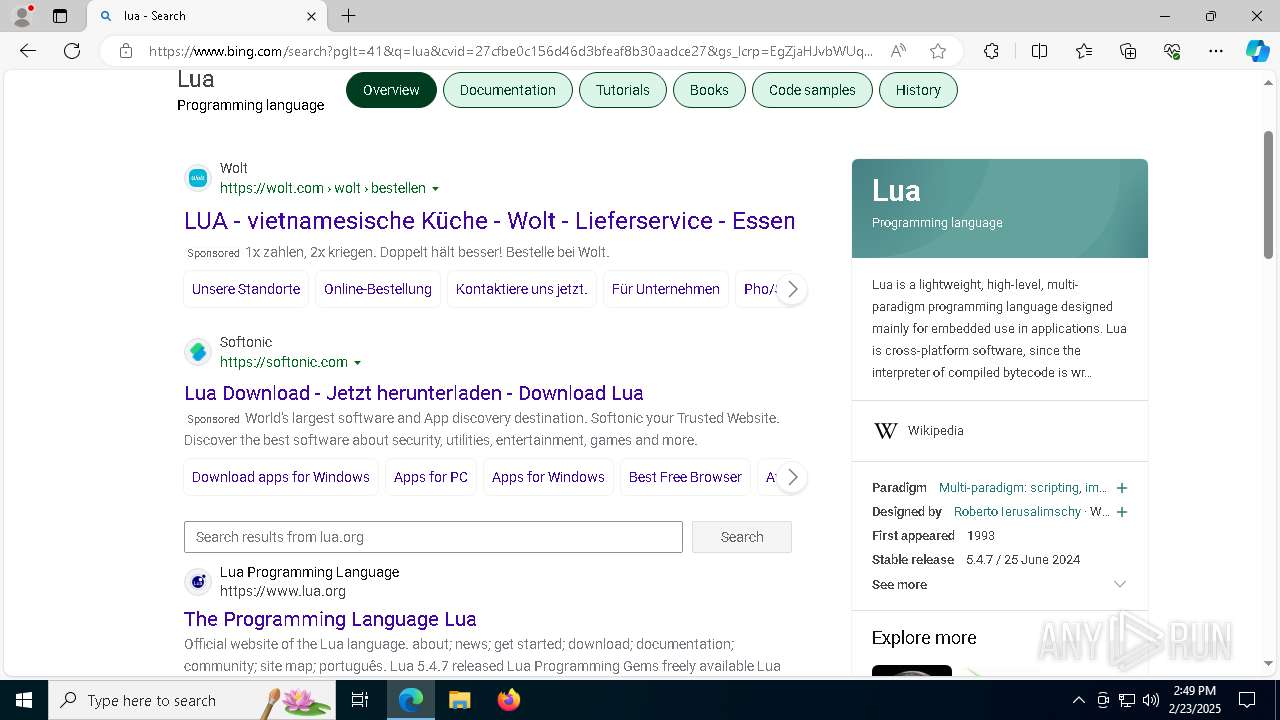Go back to the previous page

tap(28, 51)
